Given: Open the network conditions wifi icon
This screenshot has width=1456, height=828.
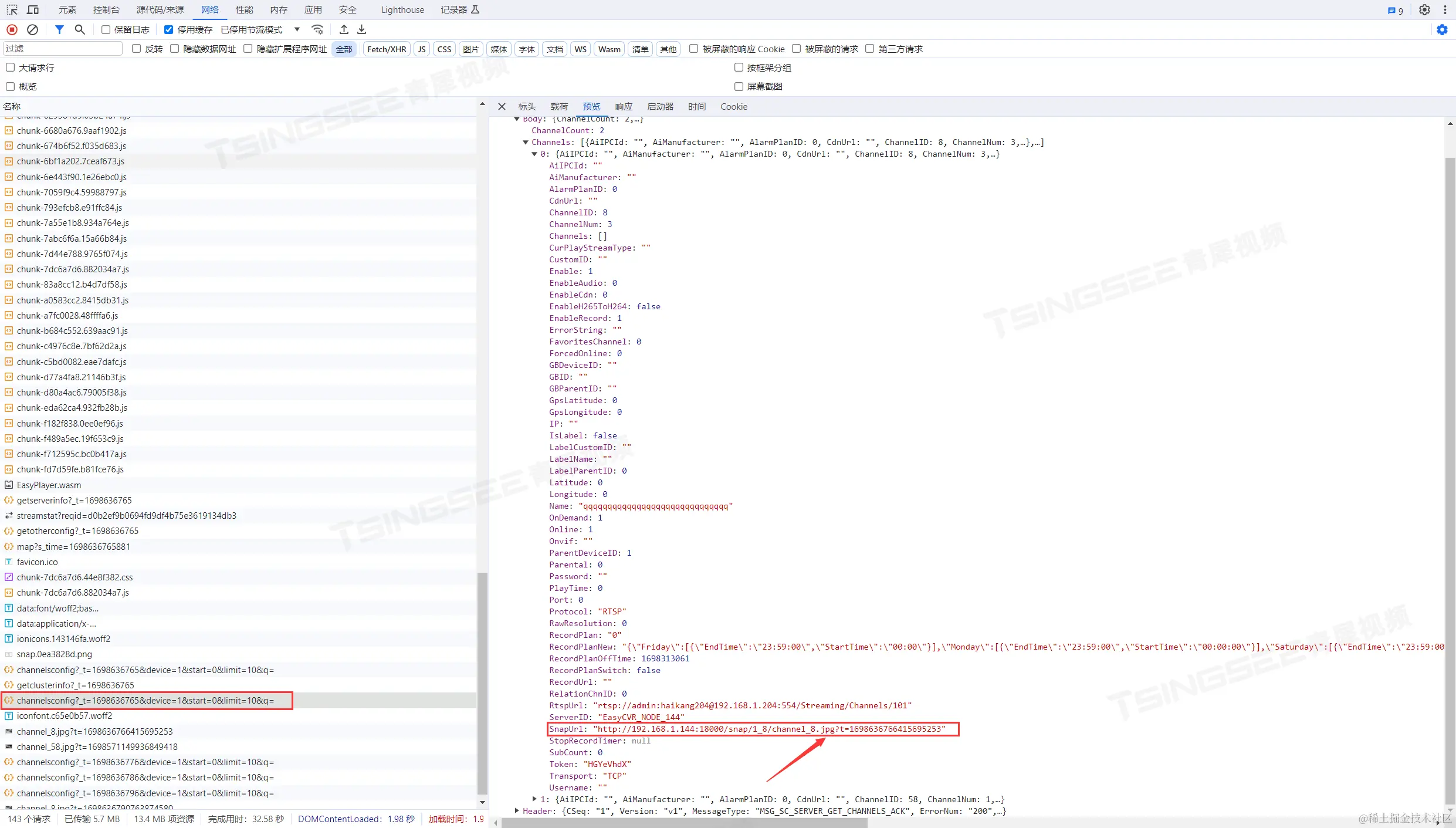Looking at the screenshot, I should pos(317,29).
